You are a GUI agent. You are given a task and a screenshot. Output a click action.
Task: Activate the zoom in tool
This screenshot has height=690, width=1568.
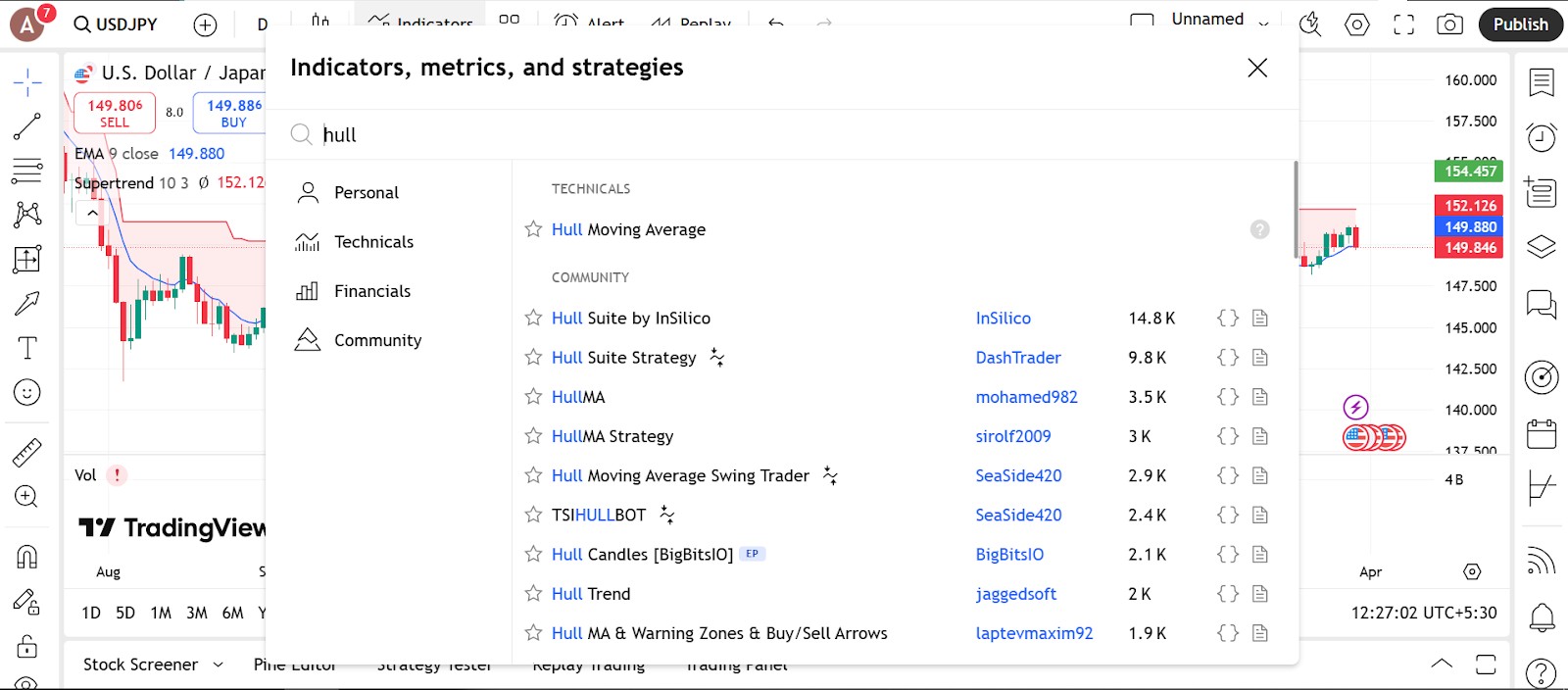[x=27, y=497]
